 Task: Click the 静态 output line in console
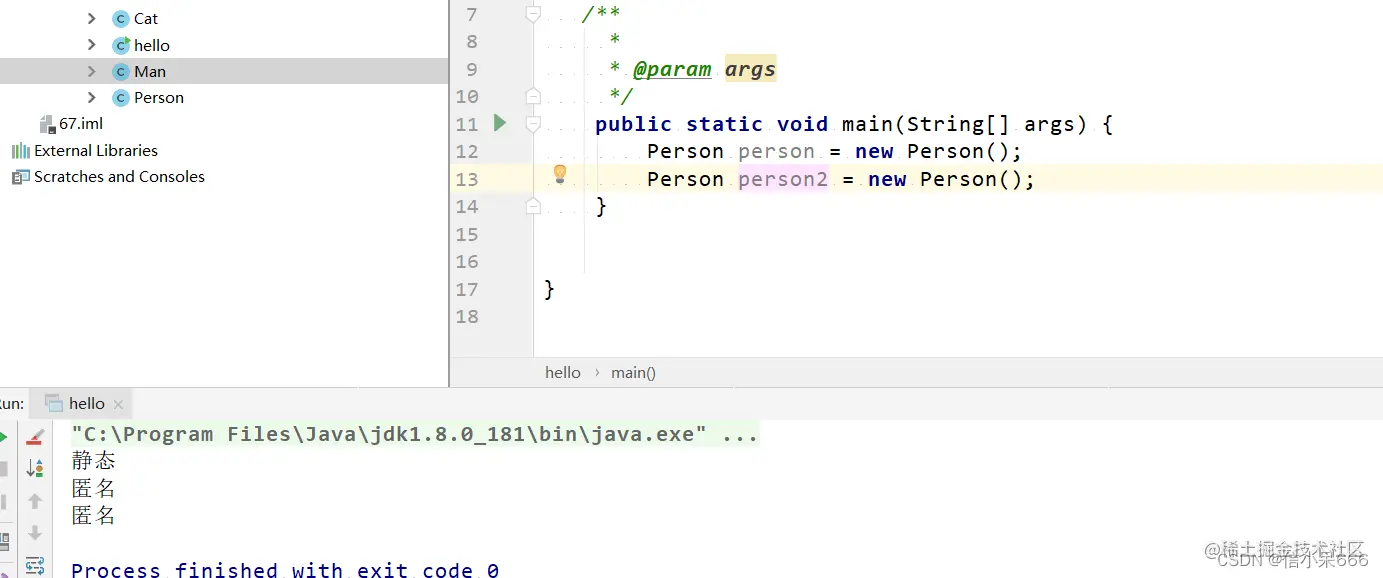tap(94, 461)
